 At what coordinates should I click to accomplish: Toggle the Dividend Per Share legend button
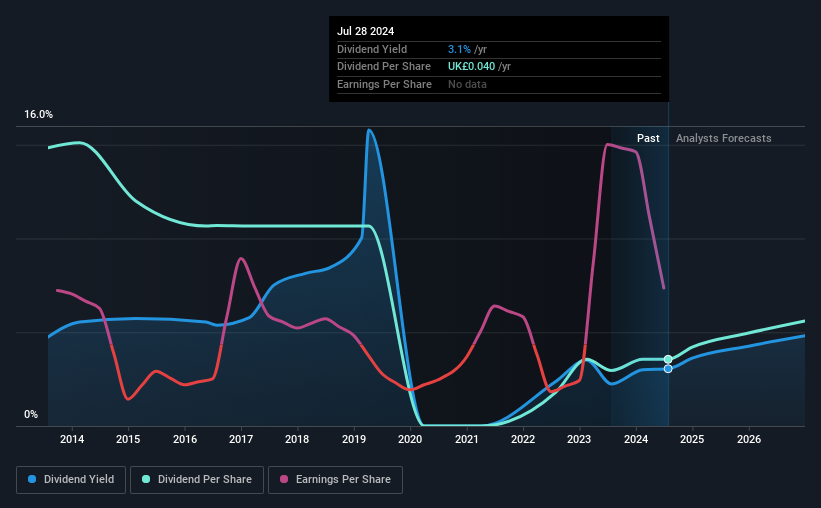[x=197, y=480]
